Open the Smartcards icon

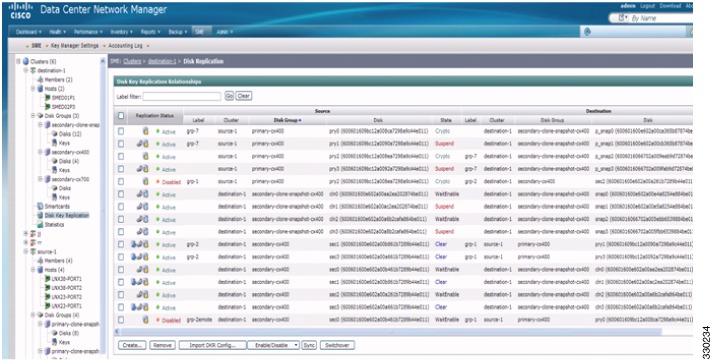point(40,206)
